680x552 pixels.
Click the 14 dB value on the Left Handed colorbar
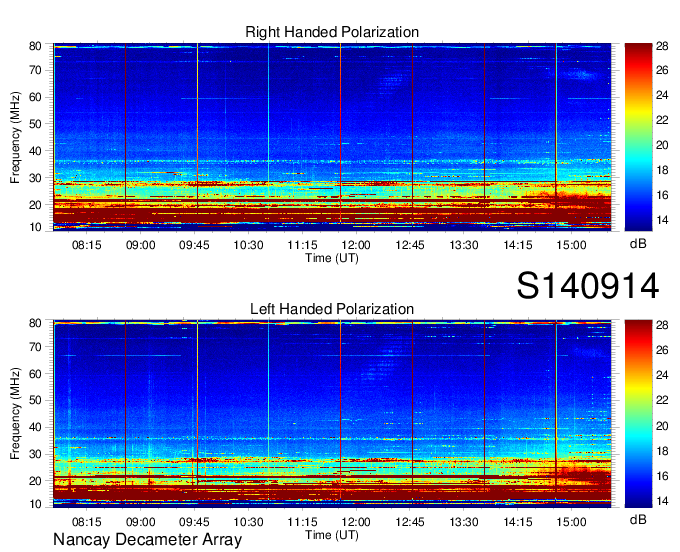pos(662,501)
